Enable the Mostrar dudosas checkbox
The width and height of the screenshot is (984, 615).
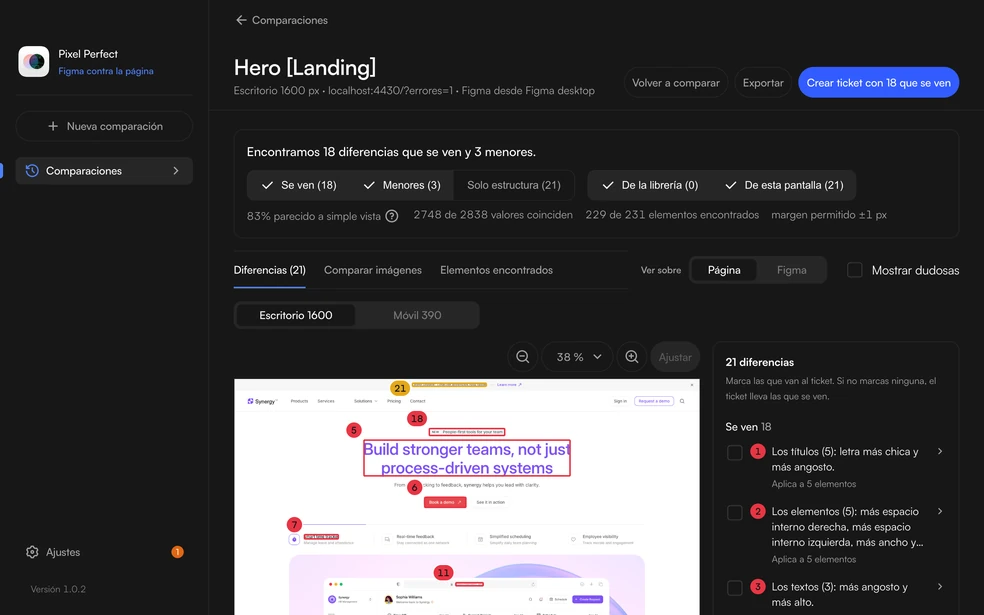click(855, 270)
